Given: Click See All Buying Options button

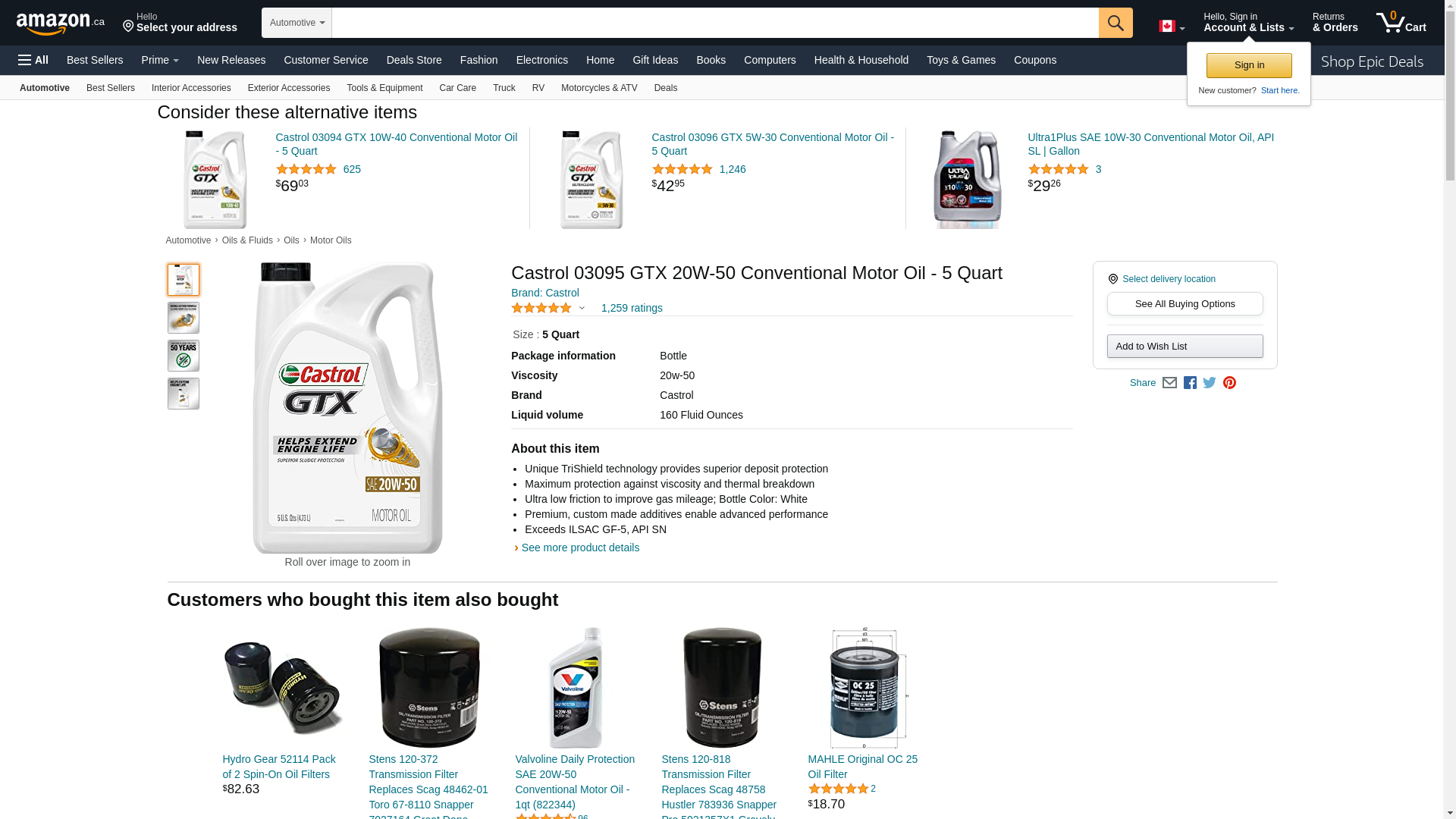Looking at the screenshot, I should [1185, 304].
